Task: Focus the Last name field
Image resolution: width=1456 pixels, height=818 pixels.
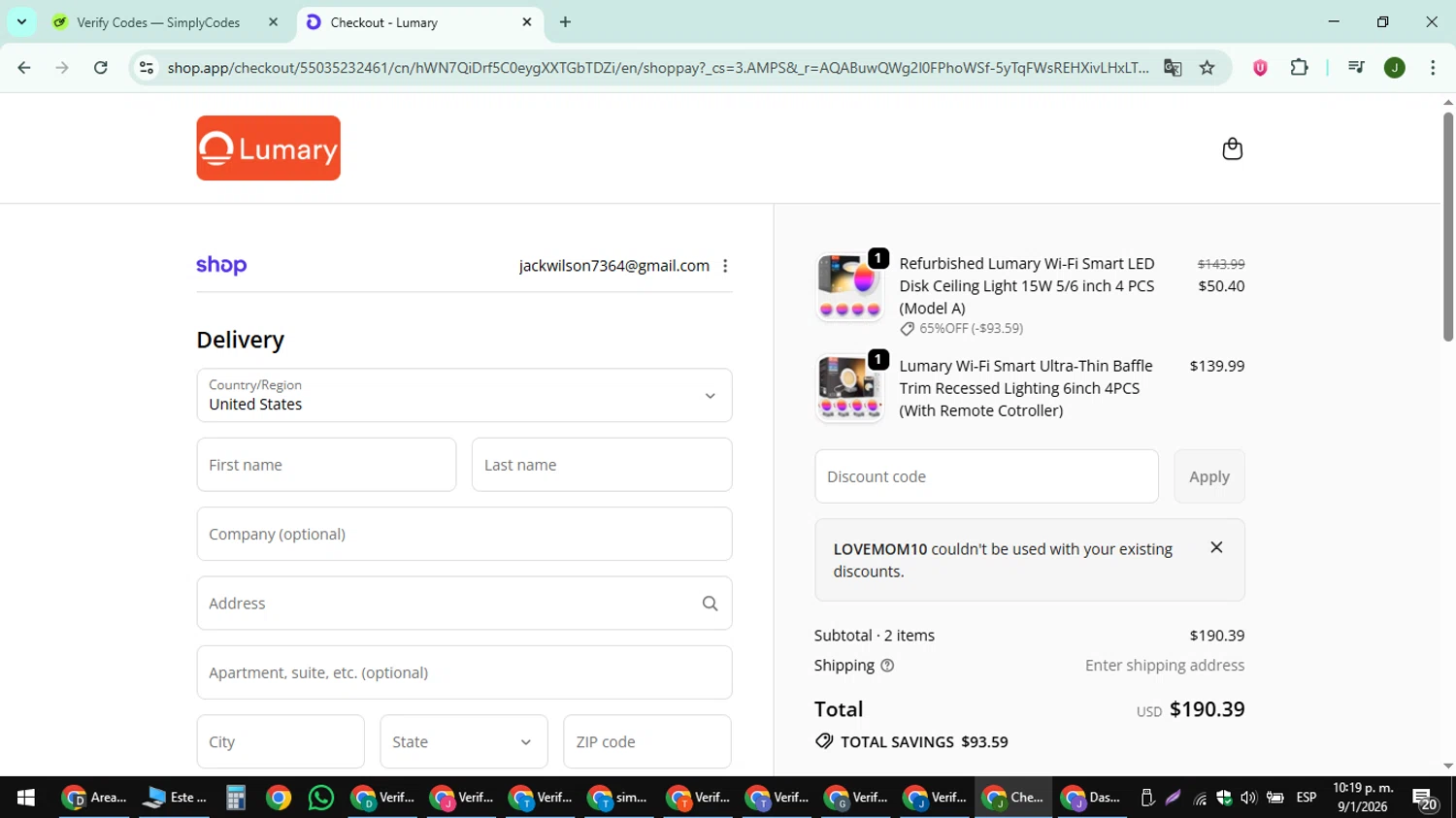Action: pyautogui.click(x=602, y=465)
